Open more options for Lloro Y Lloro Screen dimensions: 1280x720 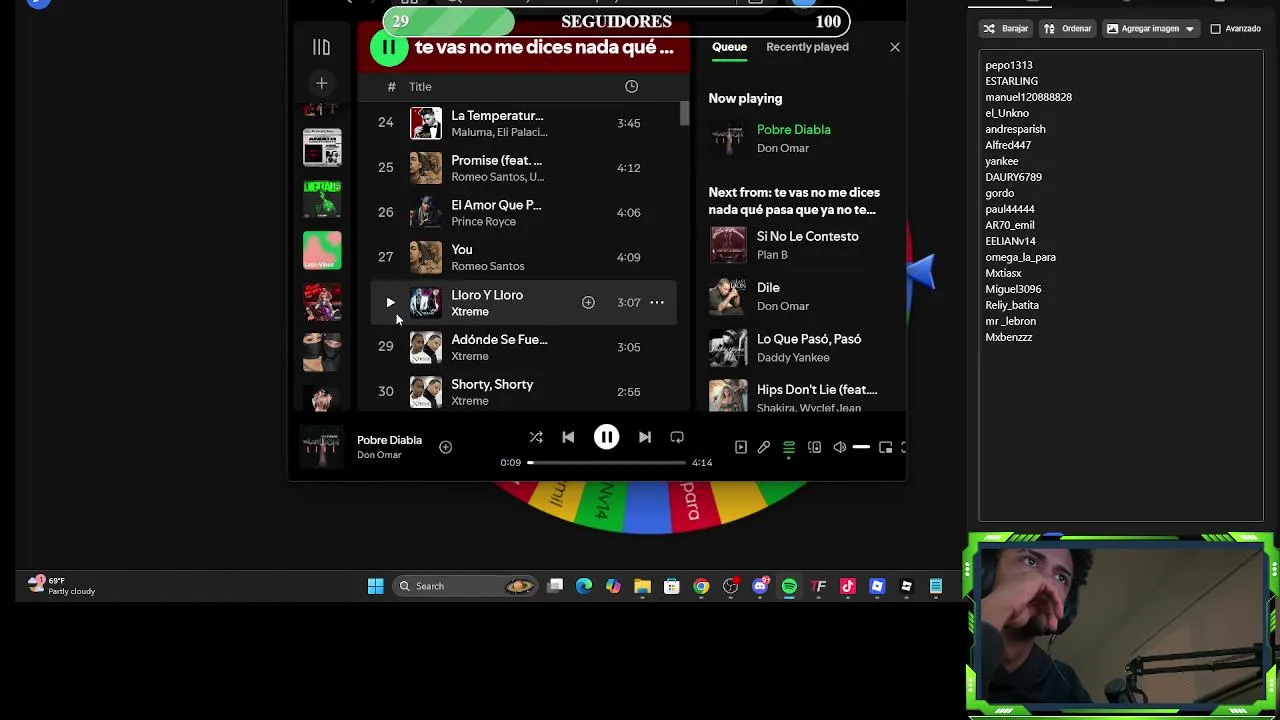[x=657, y=302]
